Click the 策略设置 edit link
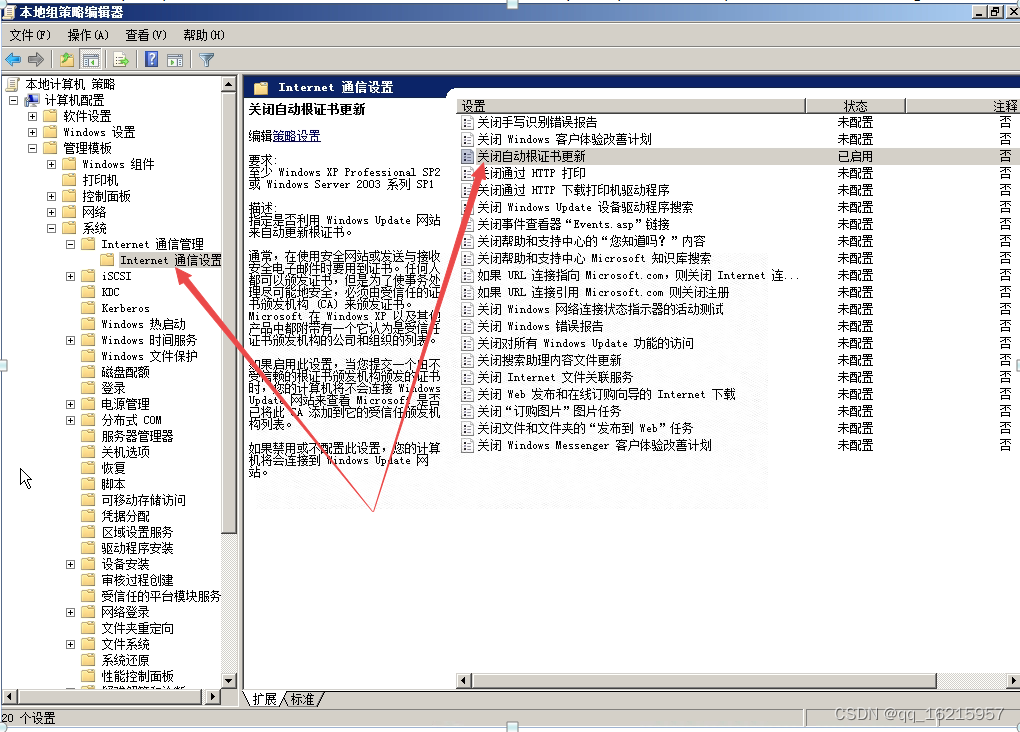Viewport: 1020px width, 732px height. click(297, 136)
